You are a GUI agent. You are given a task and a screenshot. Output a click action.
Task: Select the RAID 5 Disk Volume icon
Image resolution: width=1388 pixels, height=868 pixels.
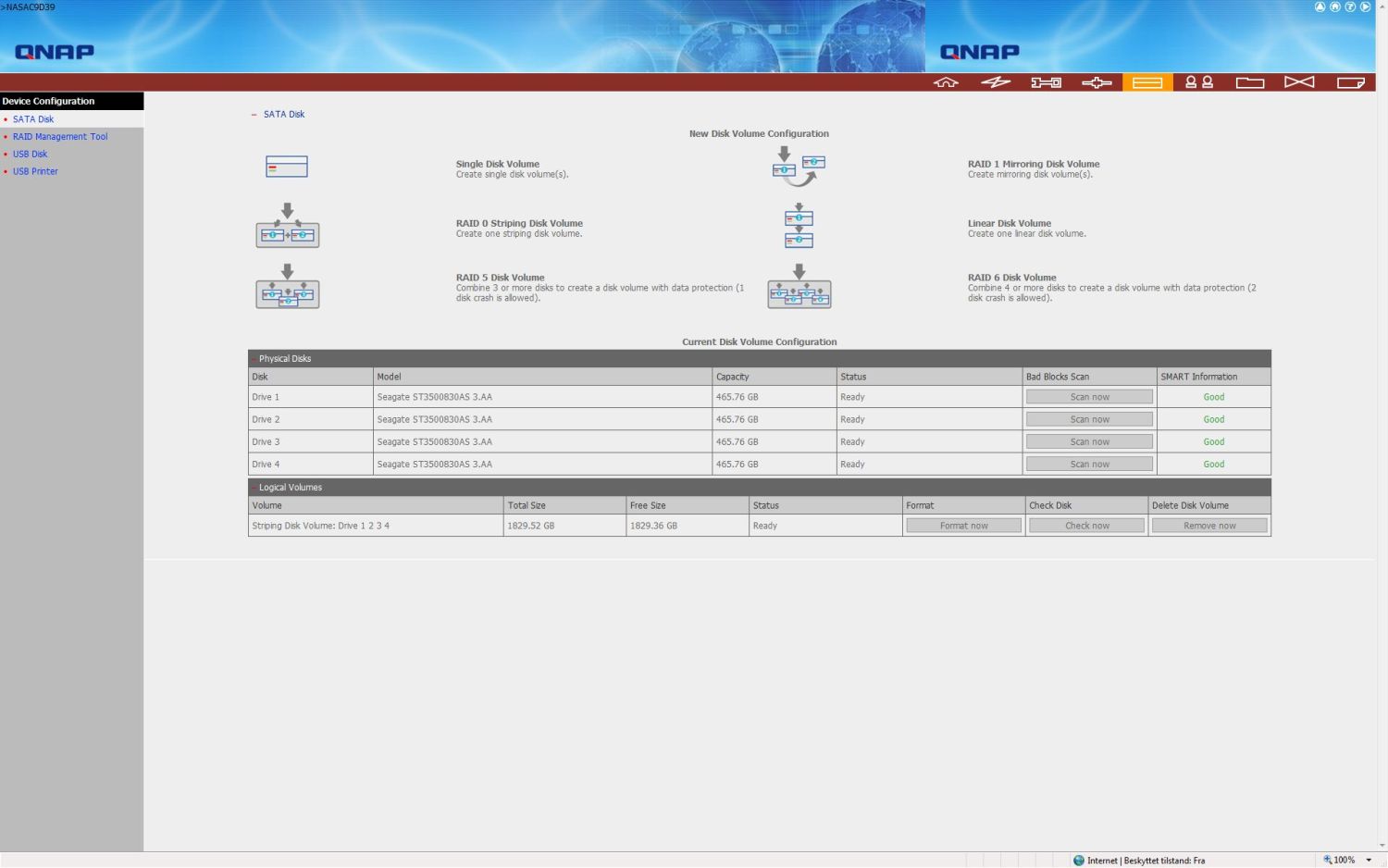click(x=287, y=287)
